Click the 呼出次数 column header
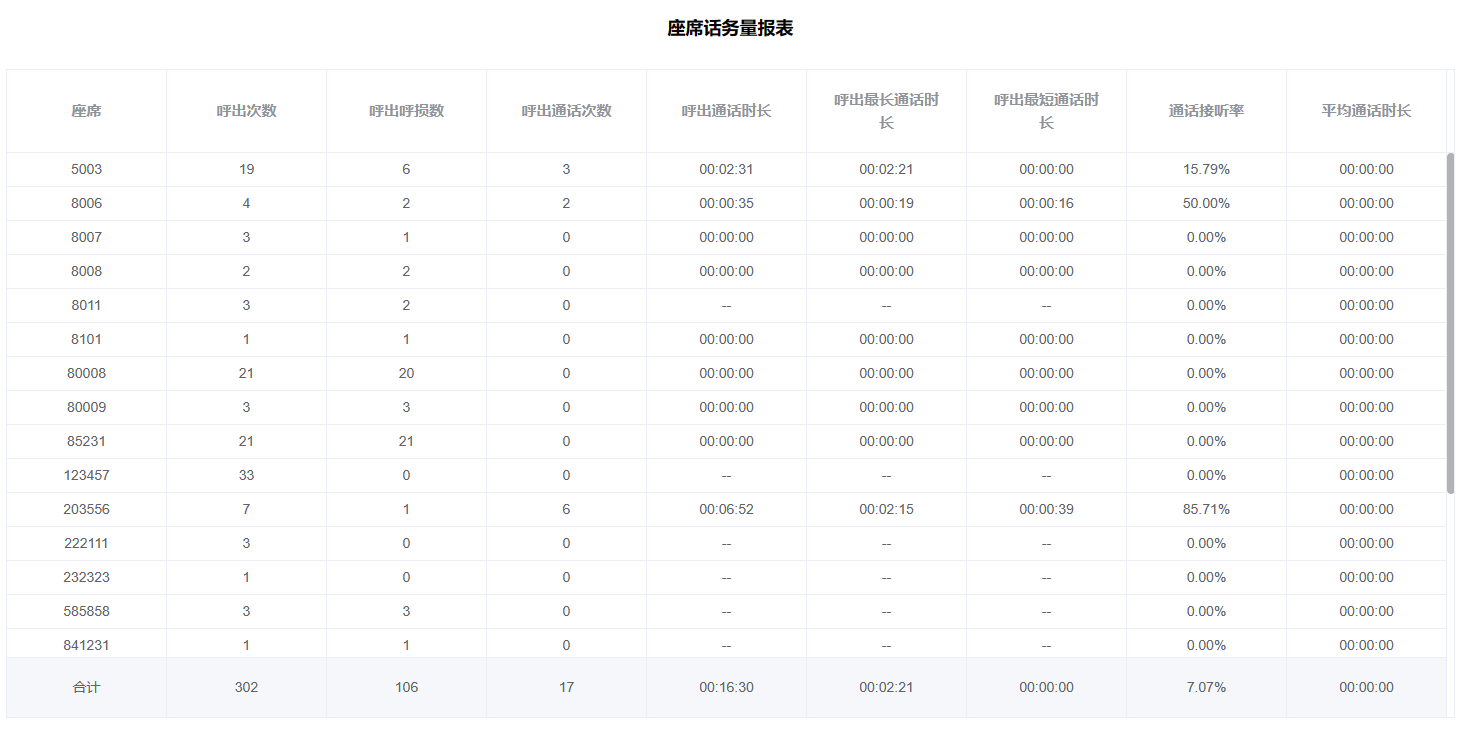1481x743 pixels. point(246,111)
